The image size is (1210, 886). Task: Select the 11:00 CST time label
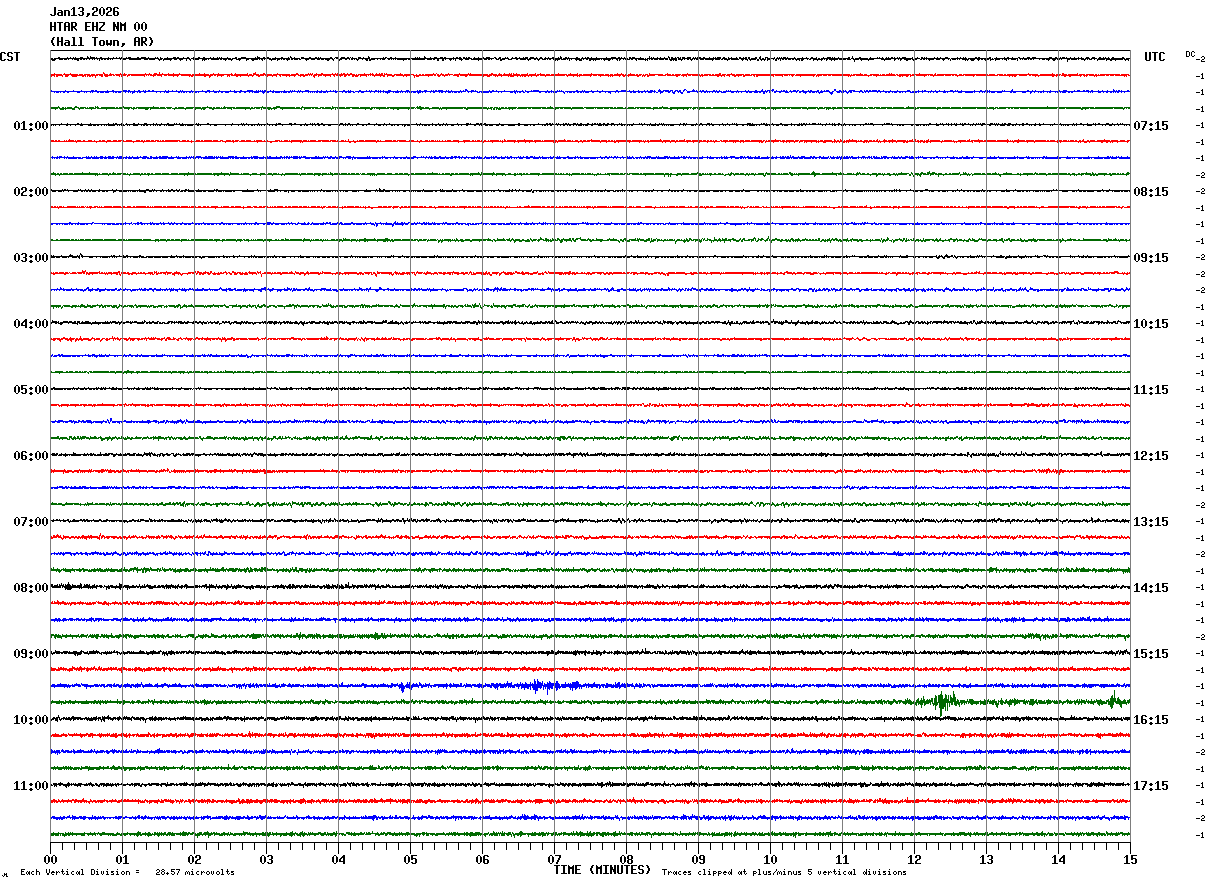pyautogui.click(x=31, y=786)
